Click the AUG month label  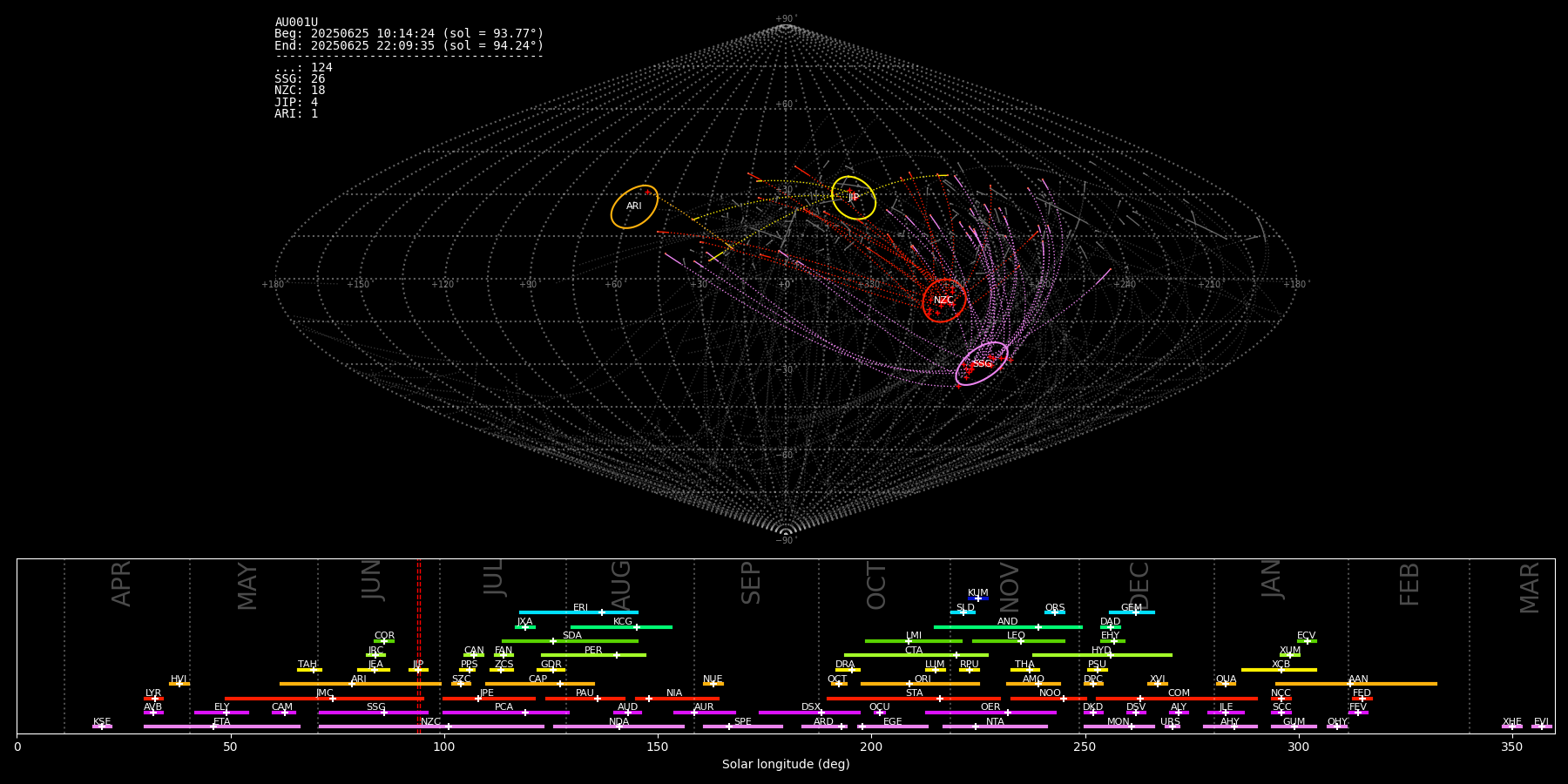click(x=621, y=585)
